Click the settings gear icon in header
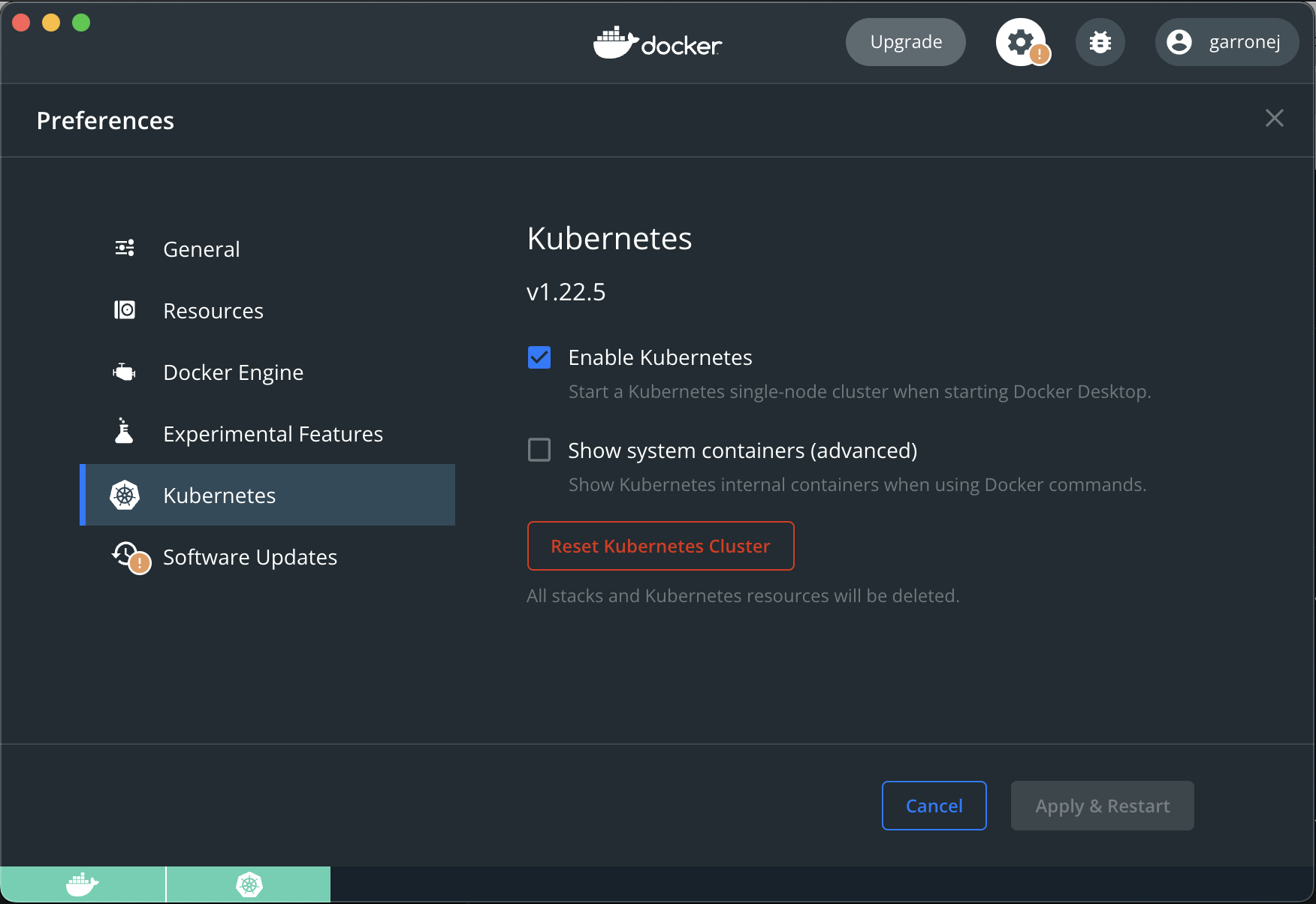 click(x=1021, y=42)
